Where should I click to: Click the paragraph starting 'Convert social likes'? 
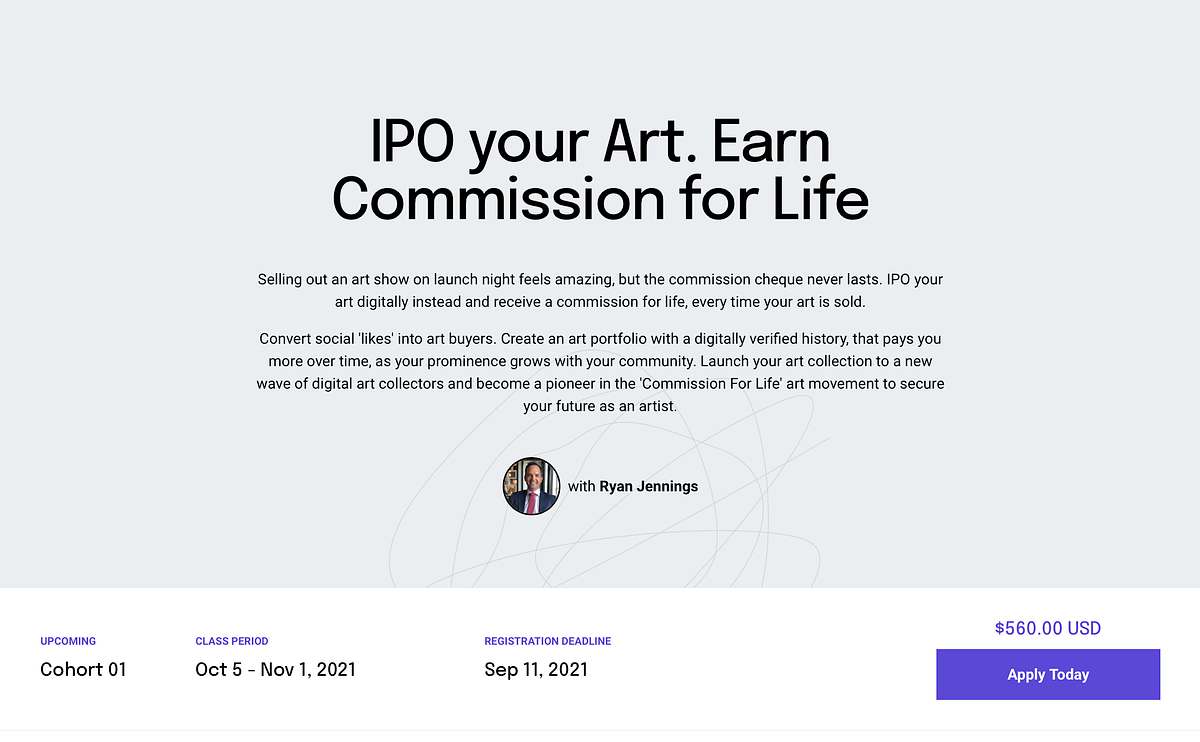[x=600, y=372]
